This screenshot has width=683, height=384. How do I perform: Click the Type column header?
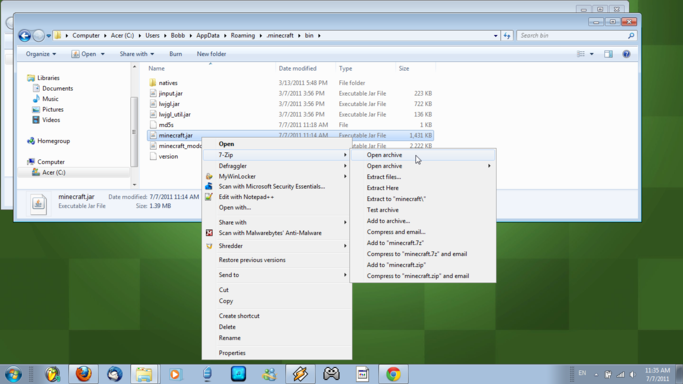click(x=366, y=68)
